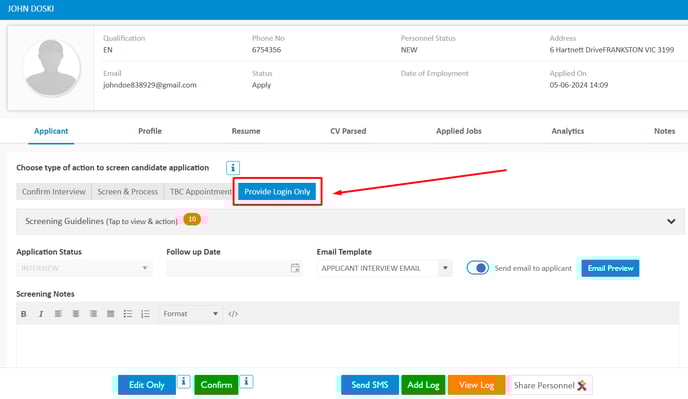Insert bulleted list in Screening Notes
The image size is (688, 399).
pyautogui.click(x=128, y=314)
